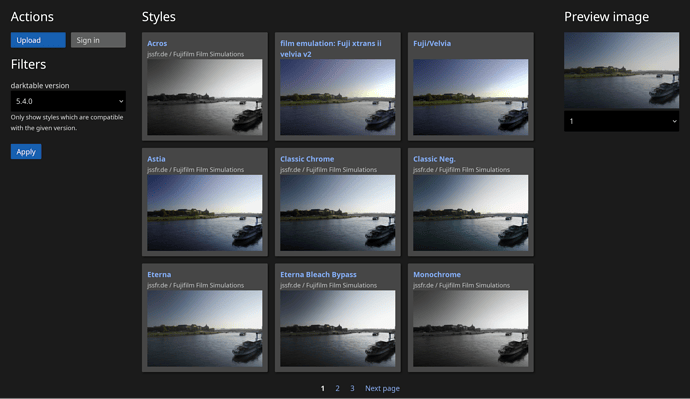Click the jssfr.de subtitle under Astia
The height and width of the screenshot is (399, 690).
tap(195, 170)
